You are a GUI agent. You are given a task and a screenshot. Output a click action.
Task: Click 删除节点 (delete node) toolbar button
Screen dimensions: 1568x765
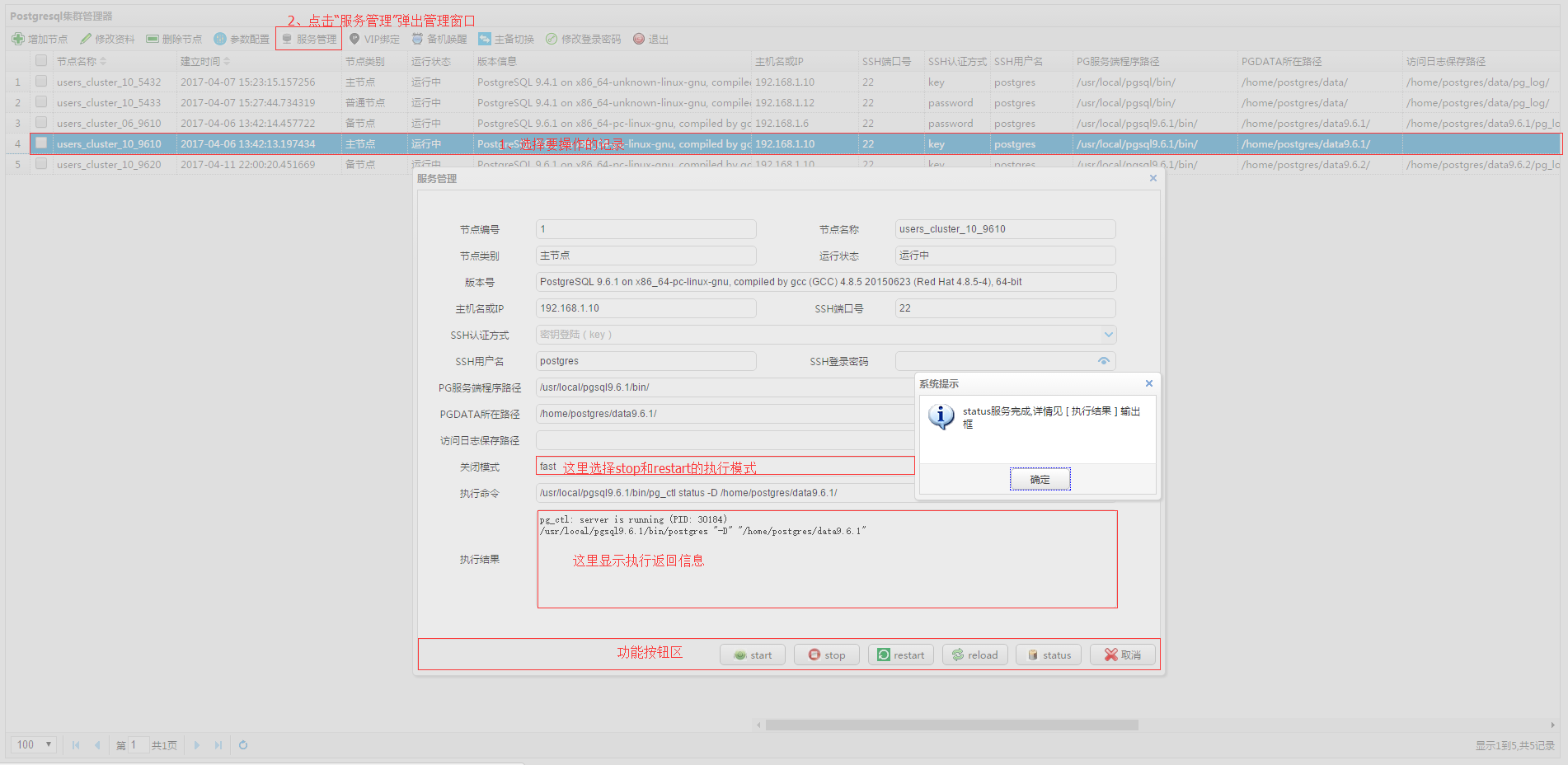(175, 39)
